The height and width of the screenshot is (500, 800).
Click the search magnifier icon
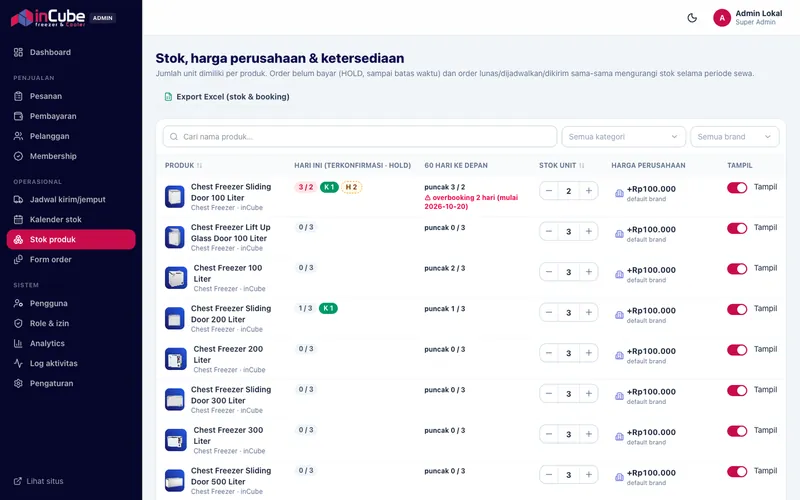(174, 137)
